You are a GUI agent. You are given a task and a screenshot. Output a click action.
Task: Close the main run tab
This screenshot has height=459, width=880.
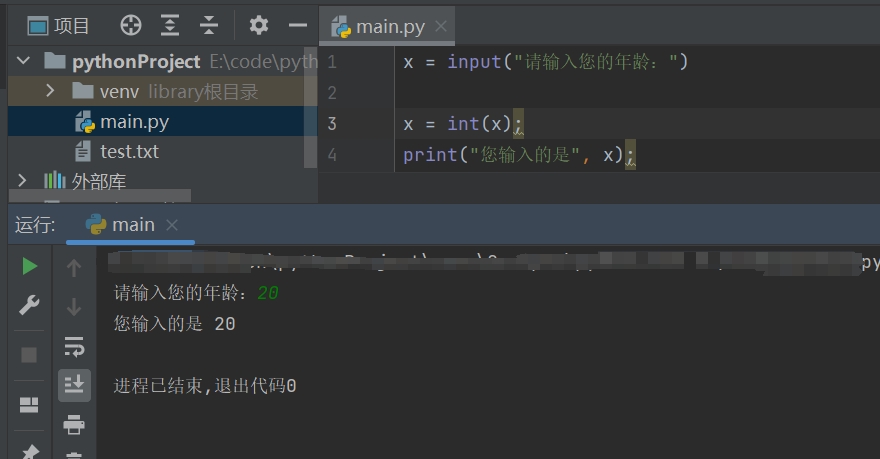coord(172,225)
